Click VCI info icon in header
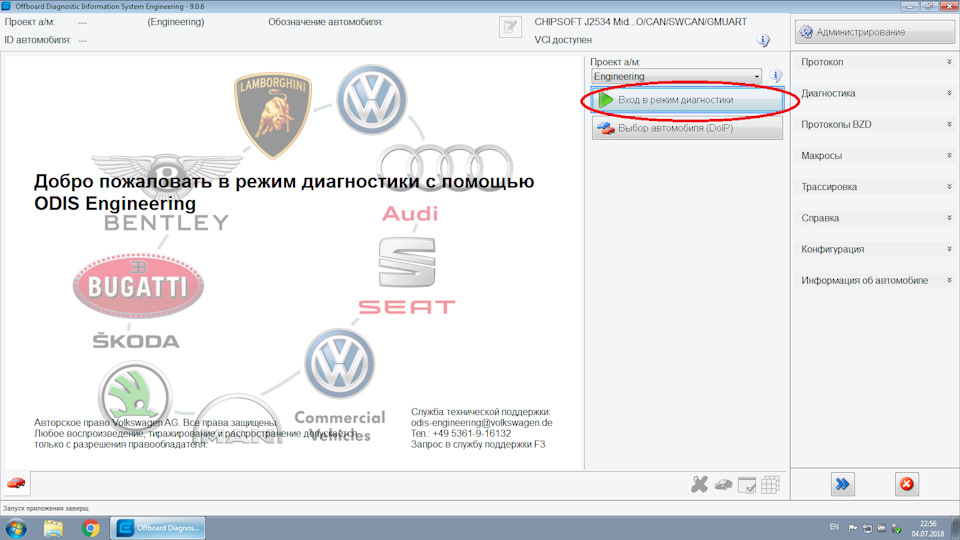 pos(763,40)
